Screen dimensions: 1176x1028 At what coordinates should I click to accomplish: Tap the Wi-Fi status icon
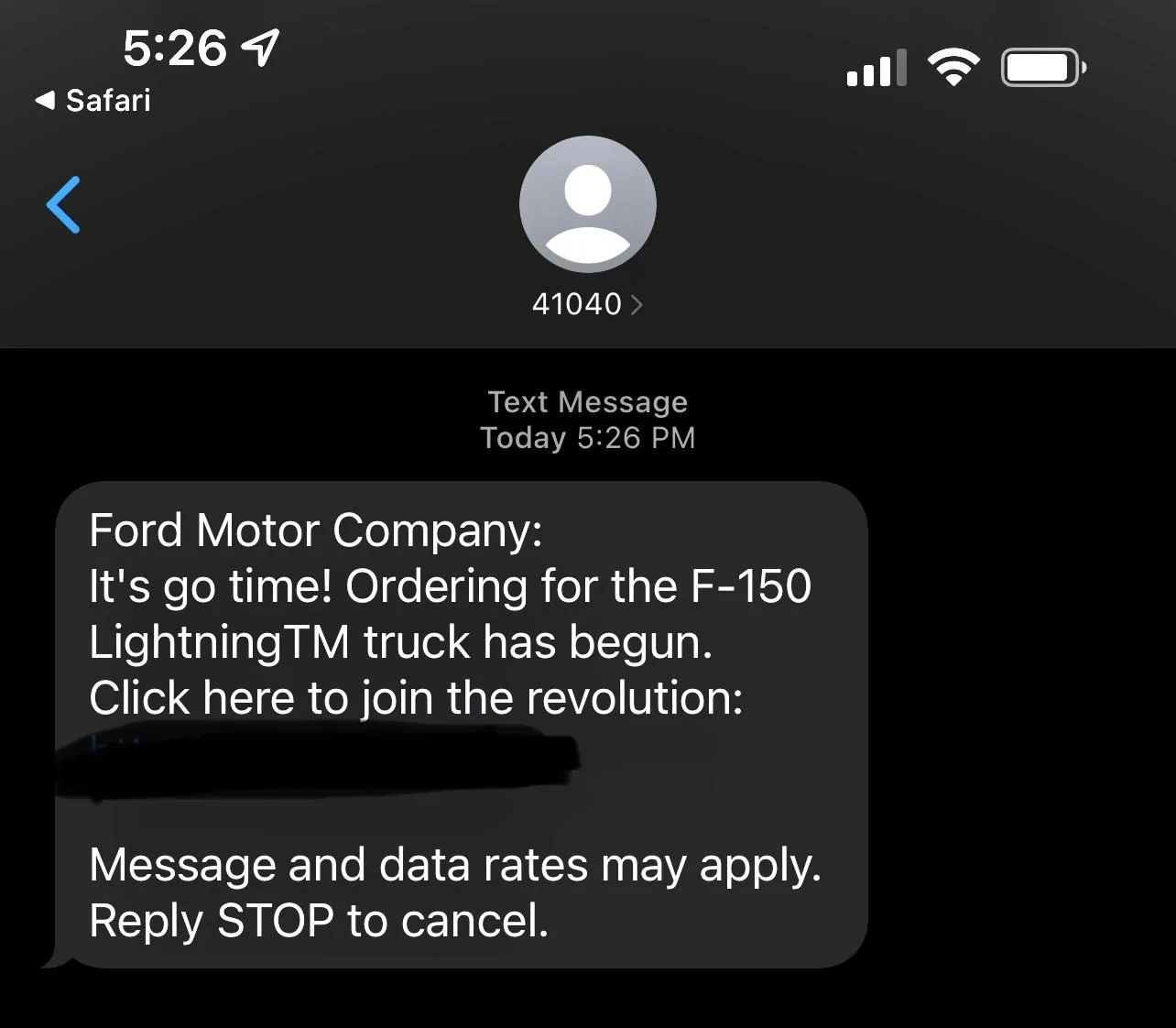(x=953, y=68)
